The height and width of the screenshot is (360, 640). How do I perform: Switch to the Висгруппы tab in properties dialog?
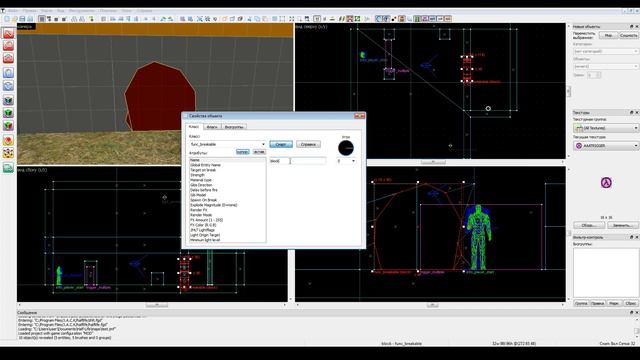(234, 127)
